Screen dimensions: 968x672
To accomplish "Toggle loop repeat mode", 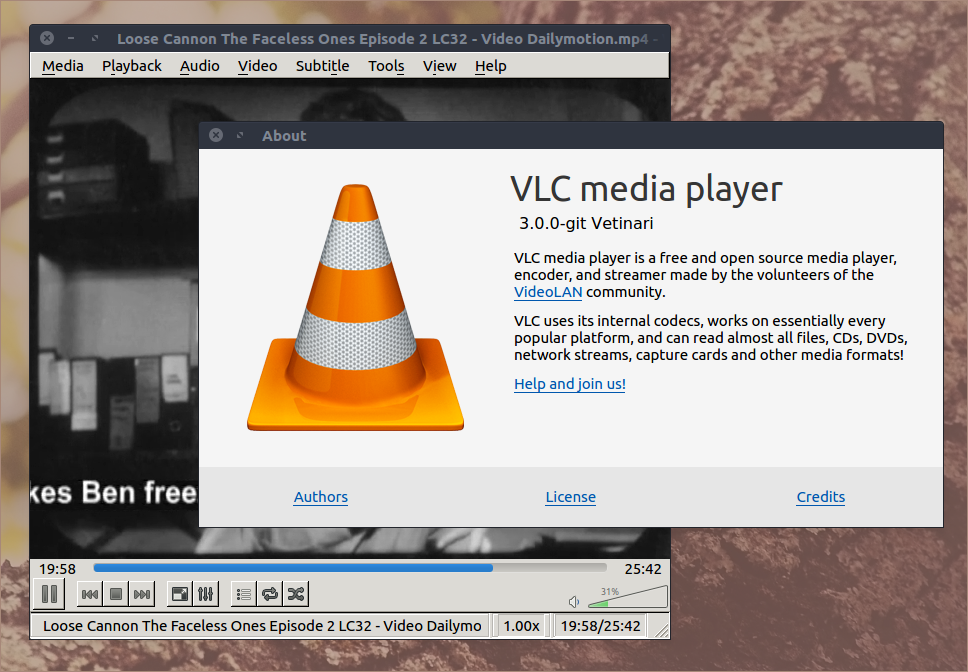I will [269, 594].
